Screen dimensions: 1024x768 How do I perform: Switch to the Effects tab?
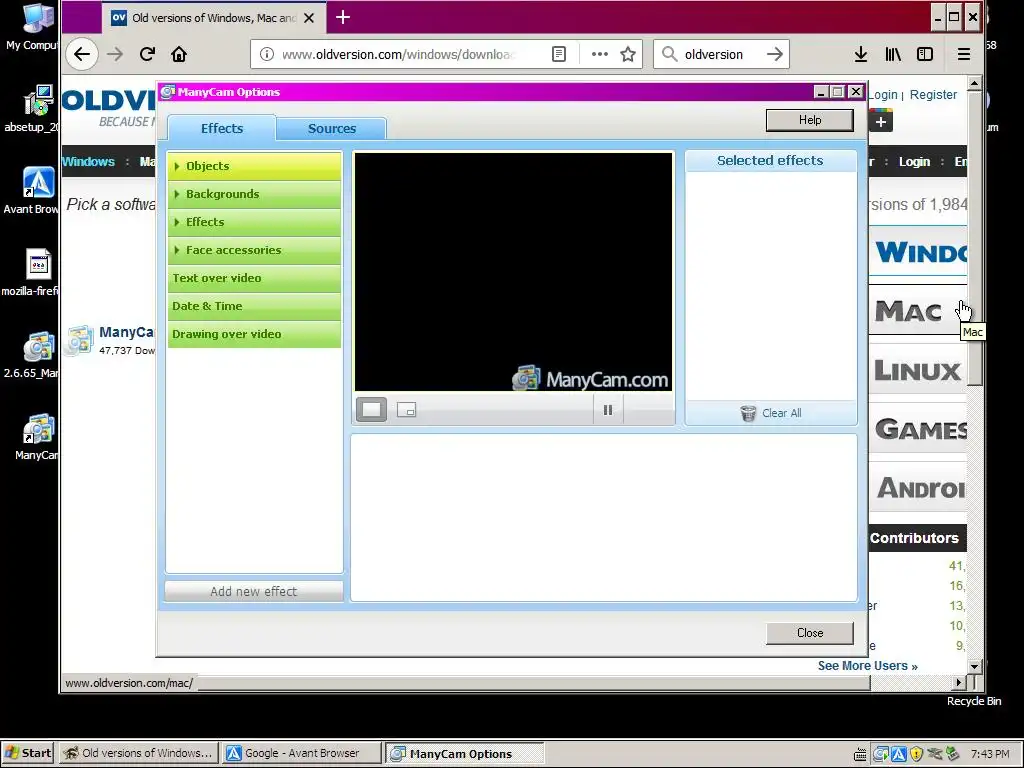point(222,128)
